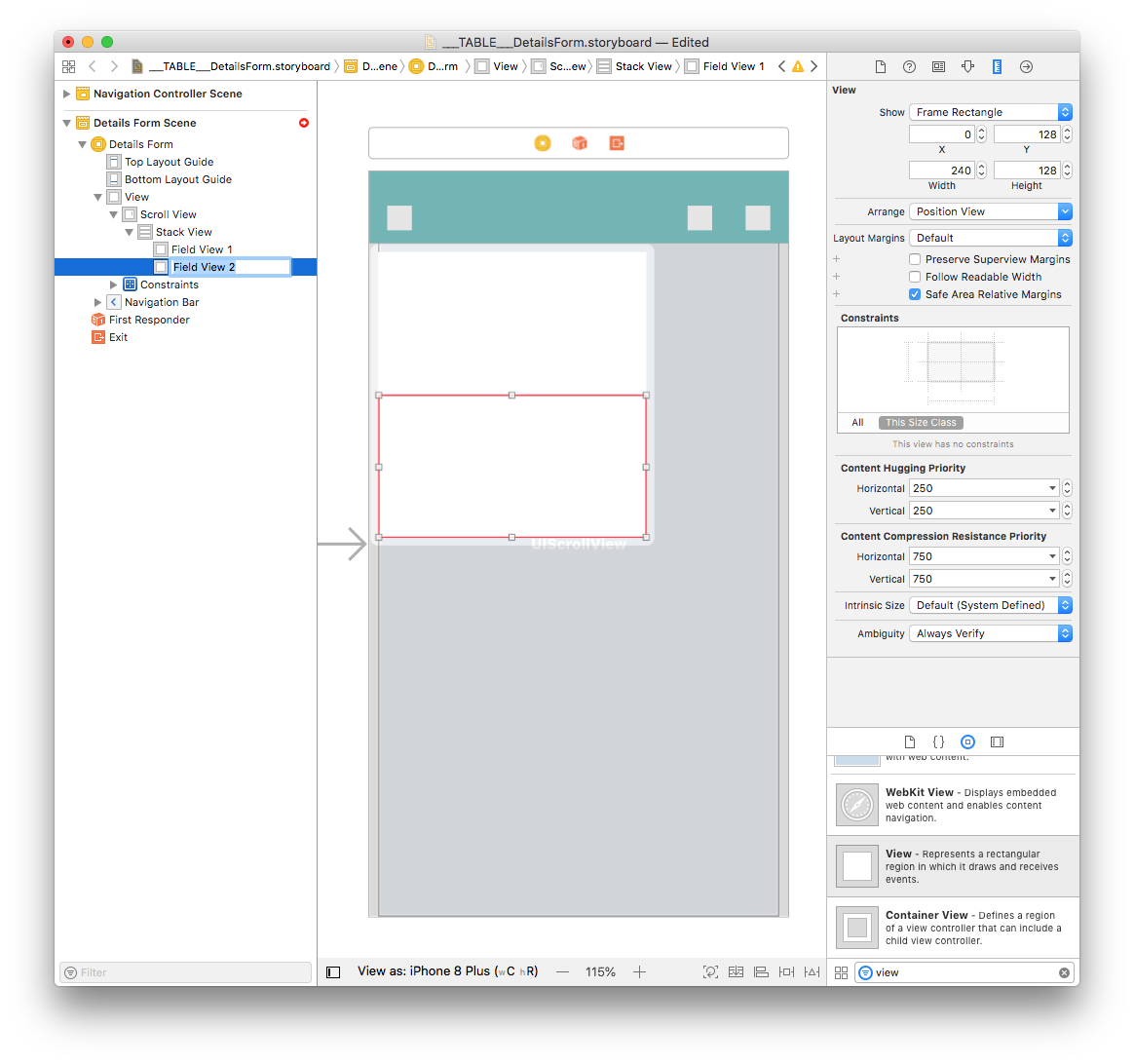Show the Connections inspector
1134x1064 pixels.
[1026, 66]
